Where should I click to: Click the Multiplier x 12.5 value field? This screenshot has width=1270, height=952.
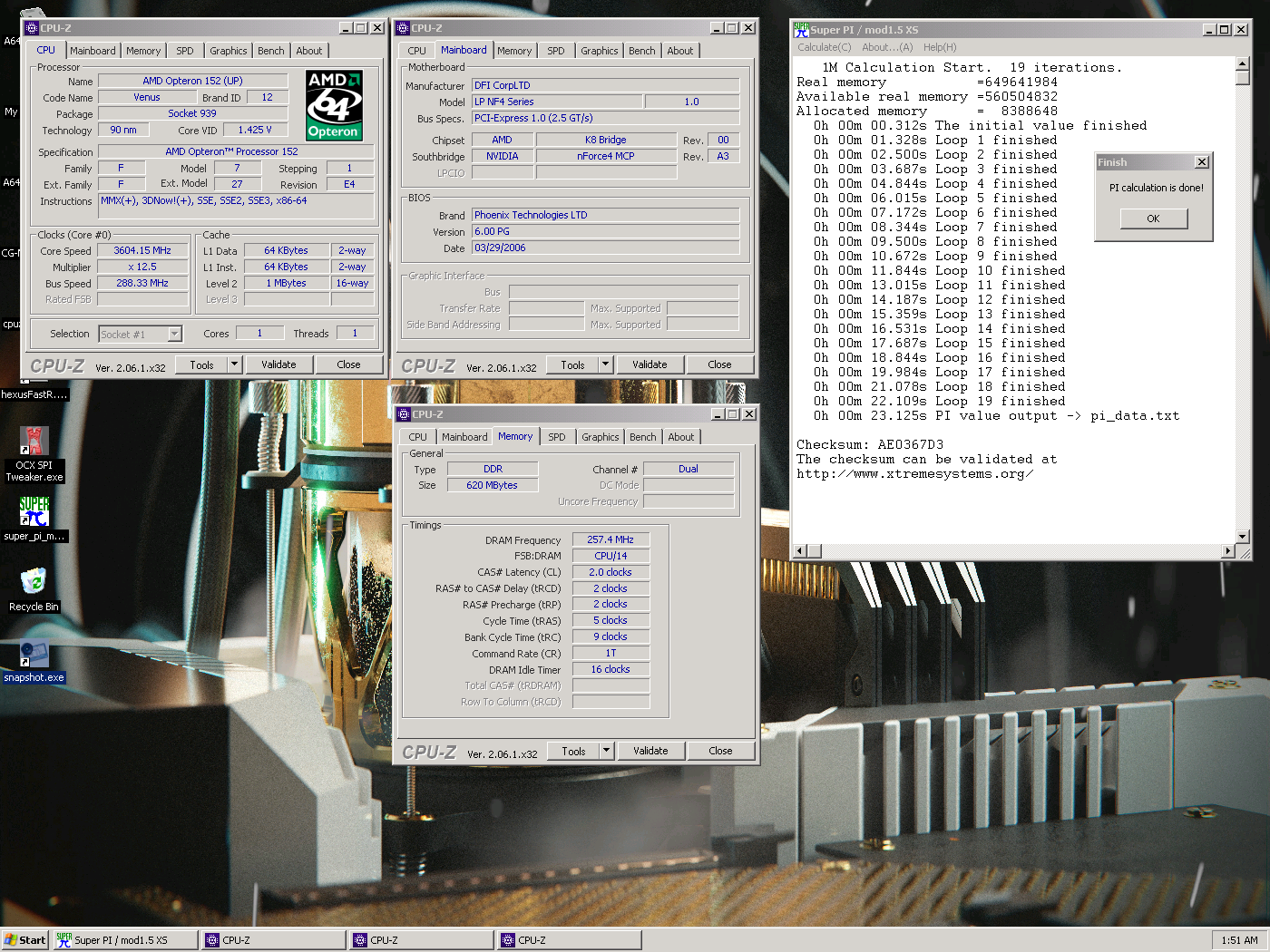click(x=142, y=267)
